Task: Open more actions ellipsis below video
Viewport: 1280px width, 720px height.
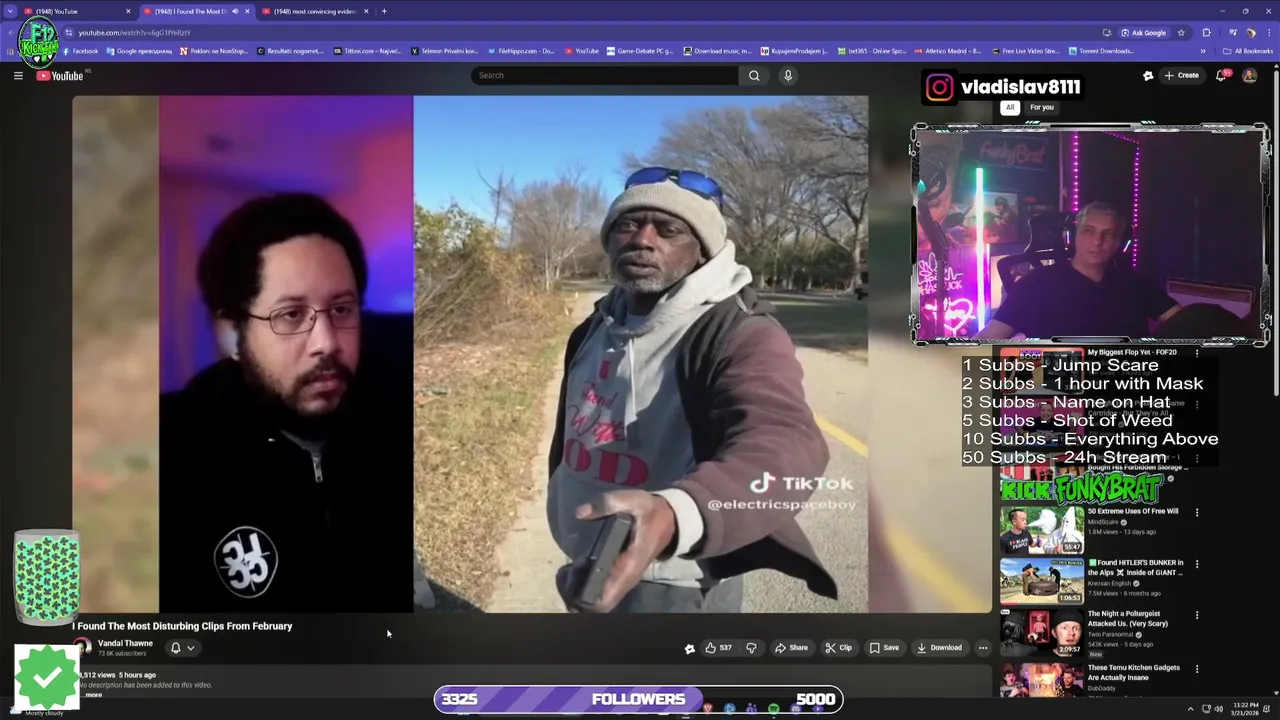Action: (983, 648)
